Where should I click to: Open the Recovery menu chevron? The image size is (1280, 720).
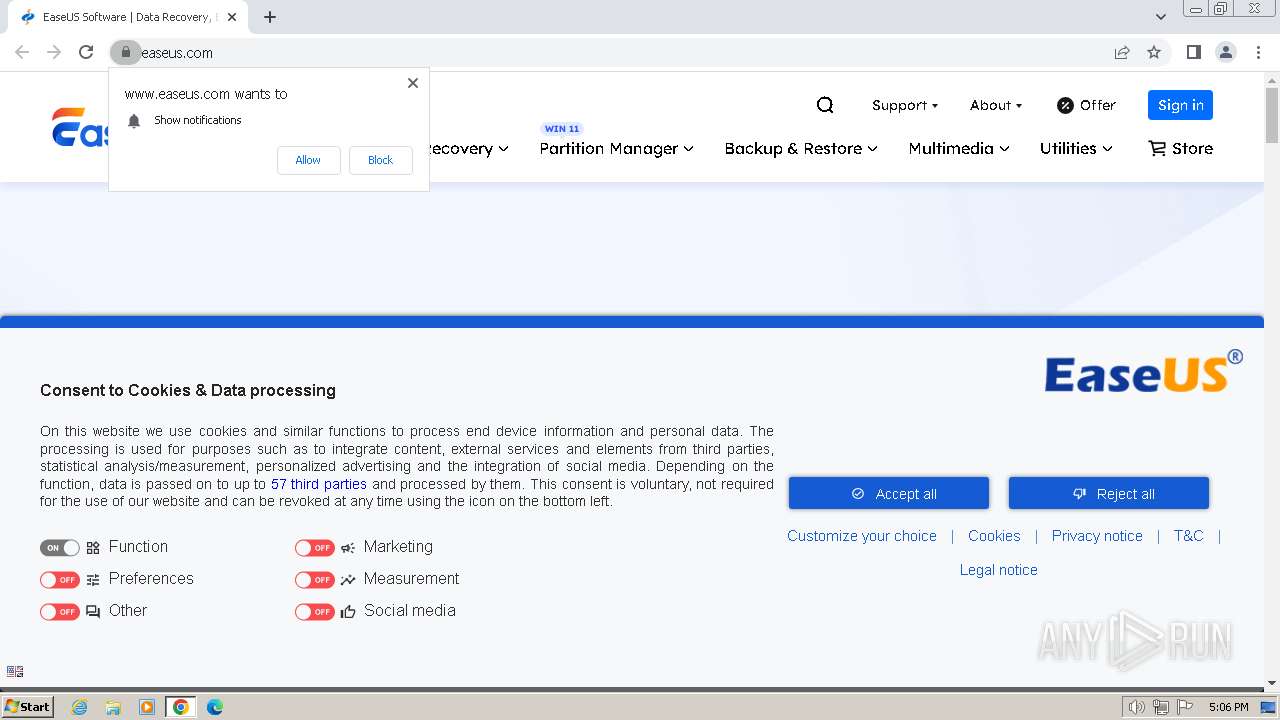click(x=503, y=149)
